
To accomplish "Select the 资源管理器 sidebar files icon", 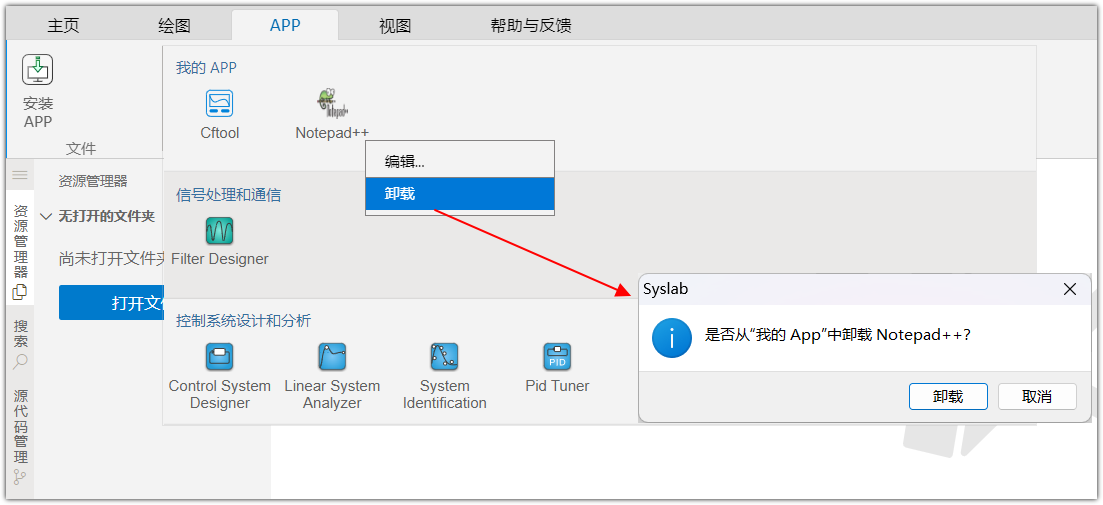I will 20,291.
